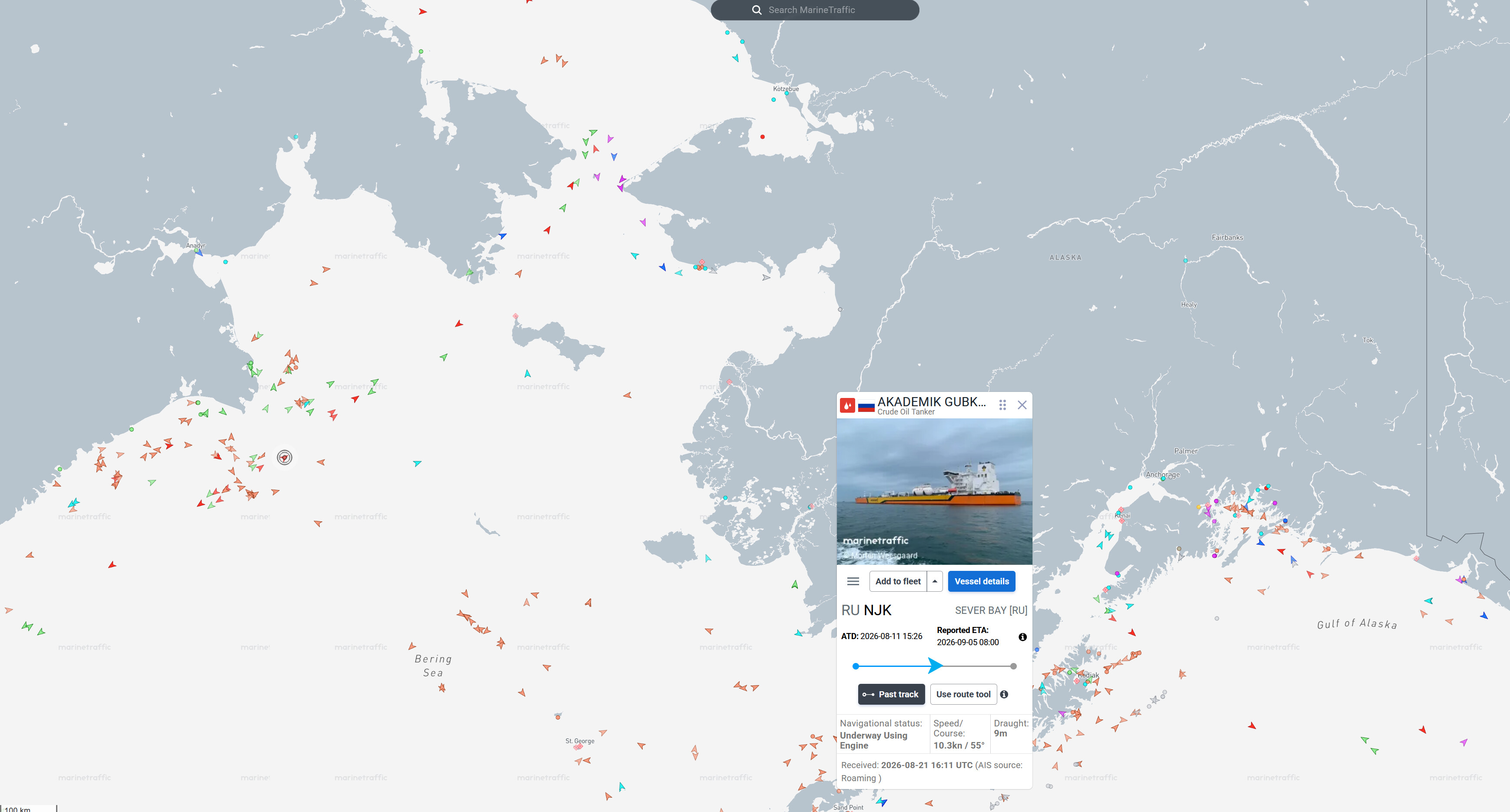Screen dimensions: 1510x812
Task: Click the voyage progress arrow marker
Action: point(936,666)
